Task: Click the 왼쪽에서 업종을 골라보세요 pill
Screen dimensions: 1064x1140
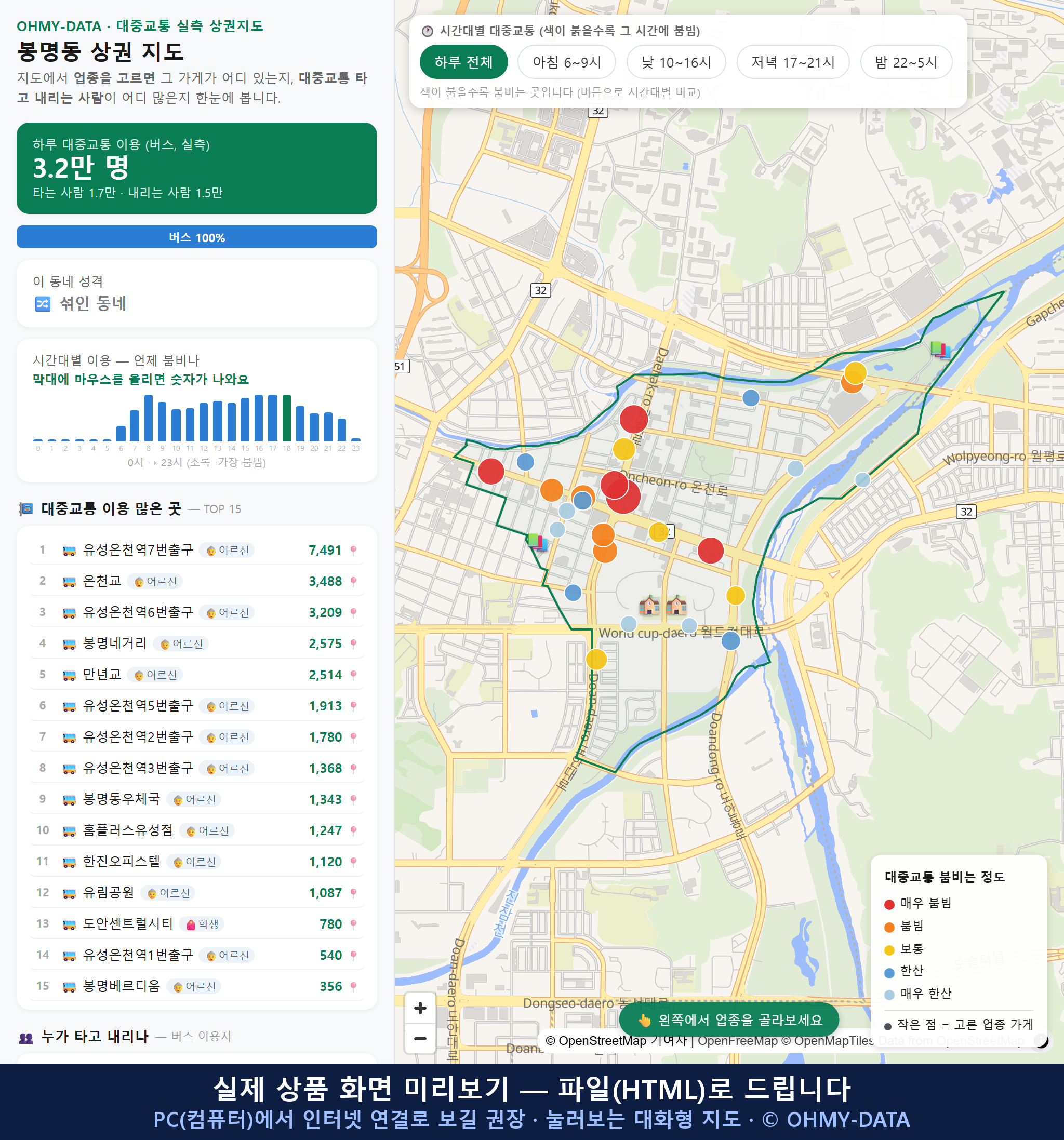Action: [729, 1020]
